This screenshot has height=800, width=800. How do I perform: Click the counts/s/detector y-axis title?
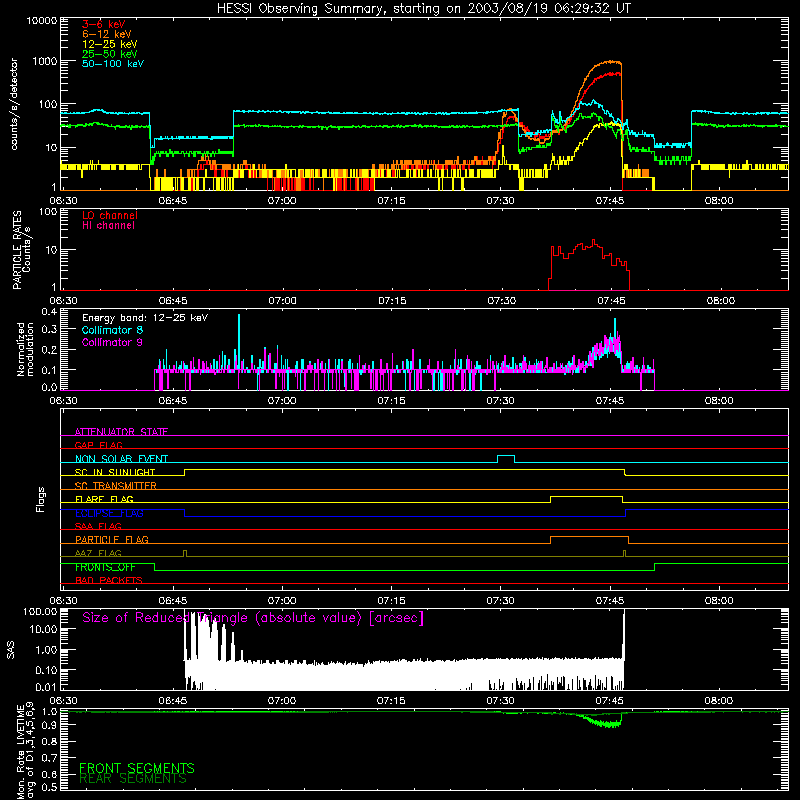tap(14, 104)
